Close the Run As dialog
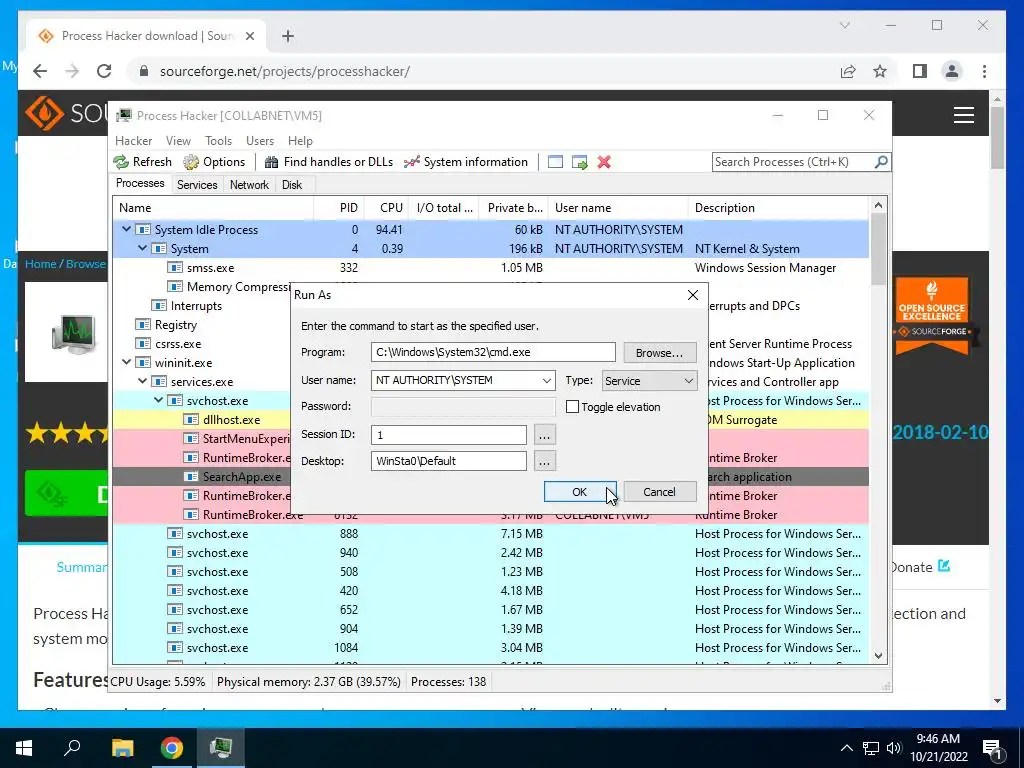 pyautogui.click(x=693, y=295)
